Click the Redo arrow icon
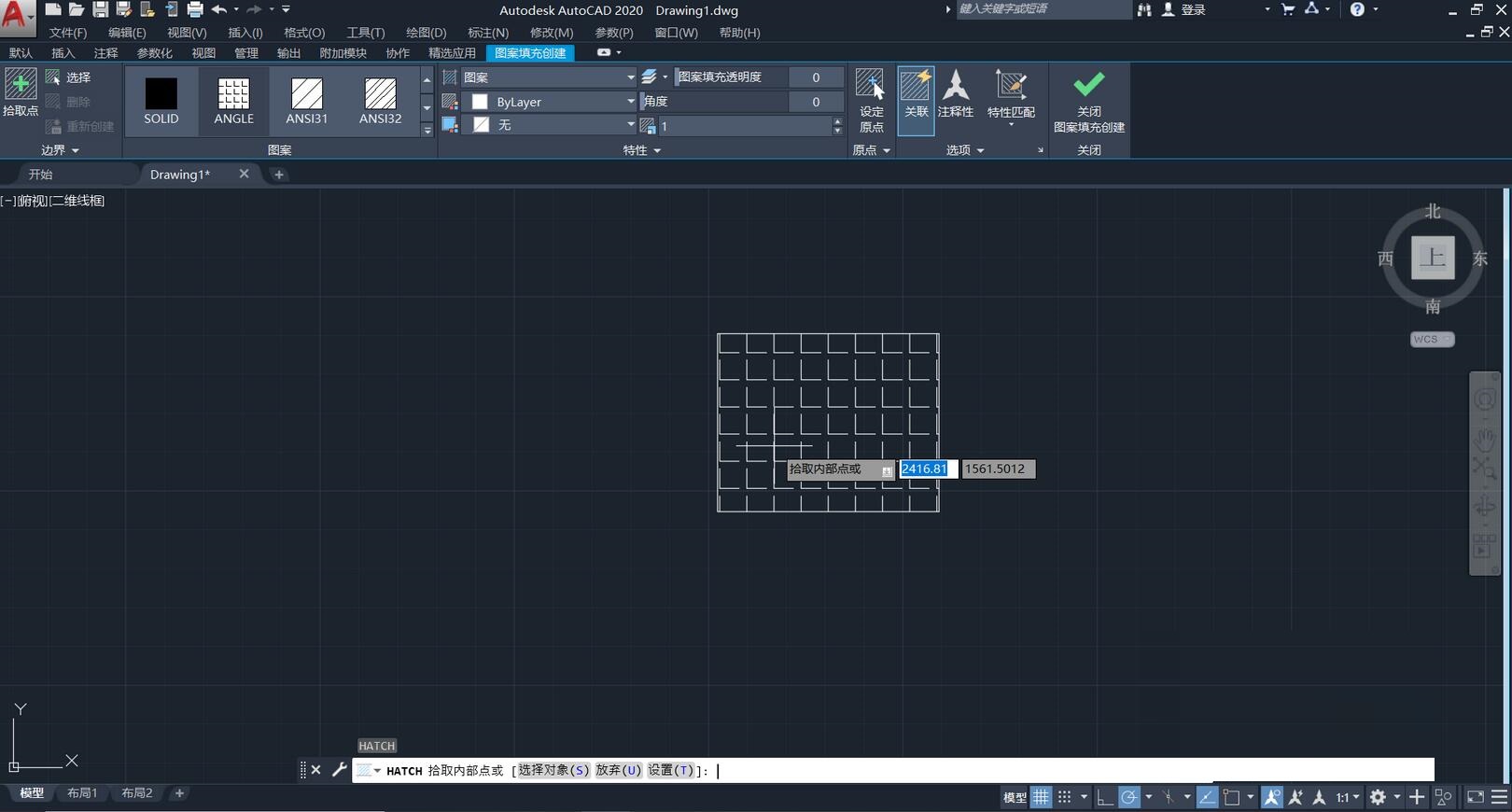The height and width of the screenshot is (812, 1512). coord(254,9)
